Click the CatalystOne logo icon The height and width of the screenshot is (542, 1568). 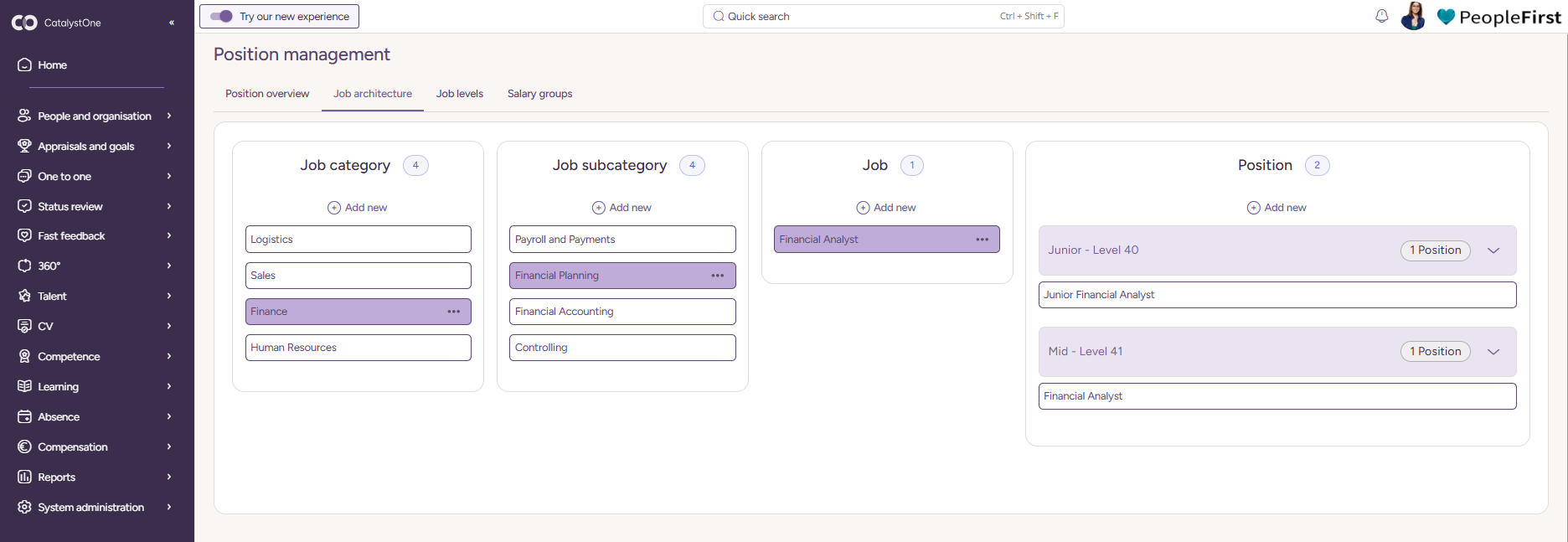pyautogui.click(x=24, y=23)
